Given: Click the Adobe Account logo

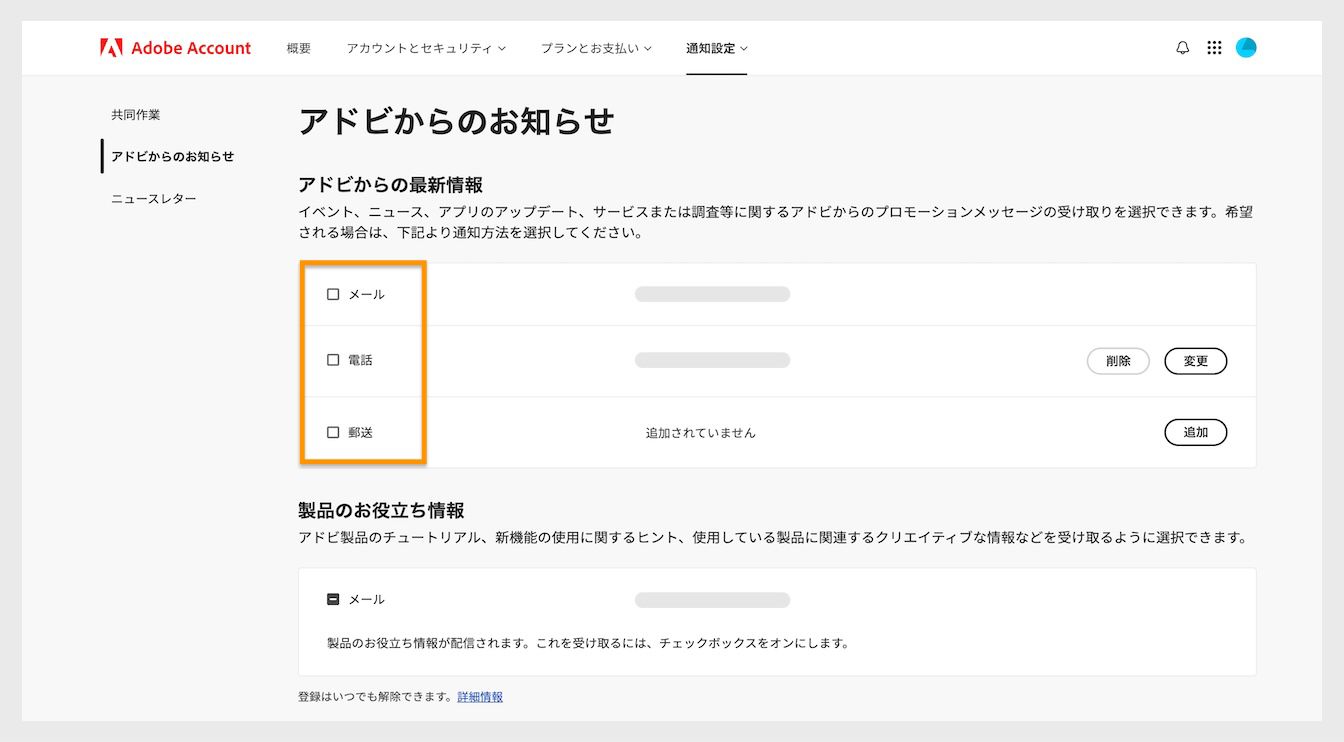Looking at the screenshot, I should (x=175, y=47).
